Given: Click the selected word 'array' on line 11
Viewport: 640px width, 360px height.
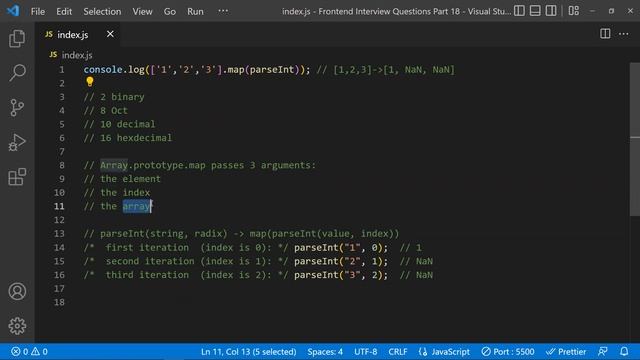Looking at the screenshot, I should (137, 206).
